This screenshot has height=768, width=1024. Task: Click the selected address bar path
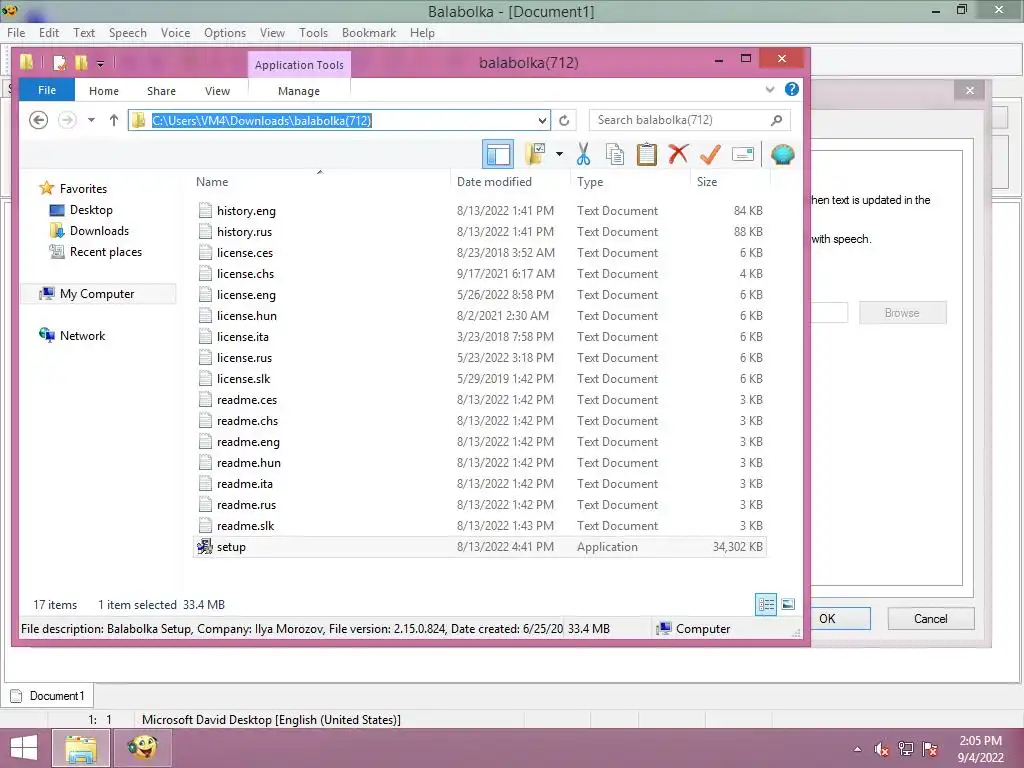tap(261, 120)
